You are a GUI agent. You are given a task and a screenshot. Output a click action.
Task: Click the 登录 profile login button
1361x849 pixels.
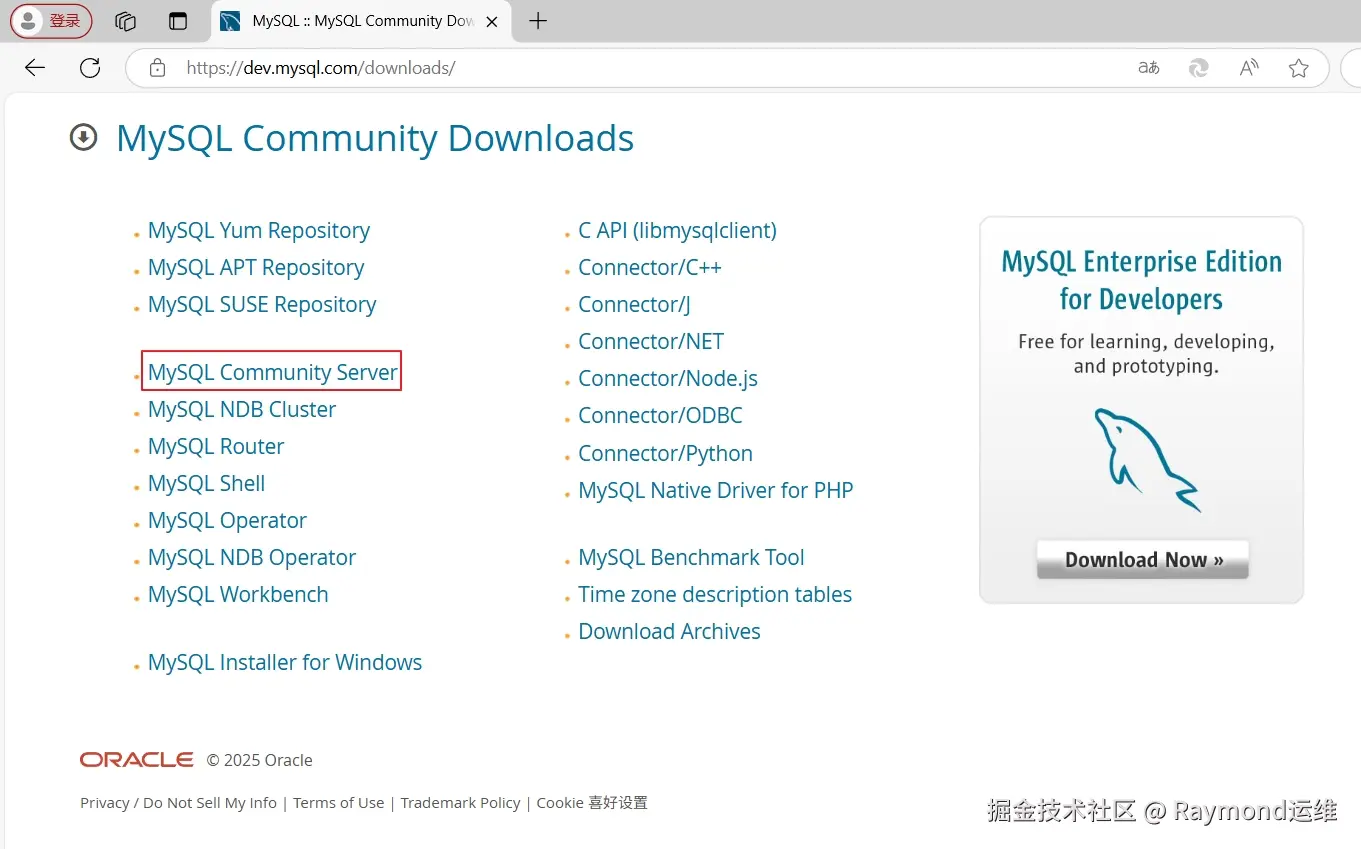51,21
